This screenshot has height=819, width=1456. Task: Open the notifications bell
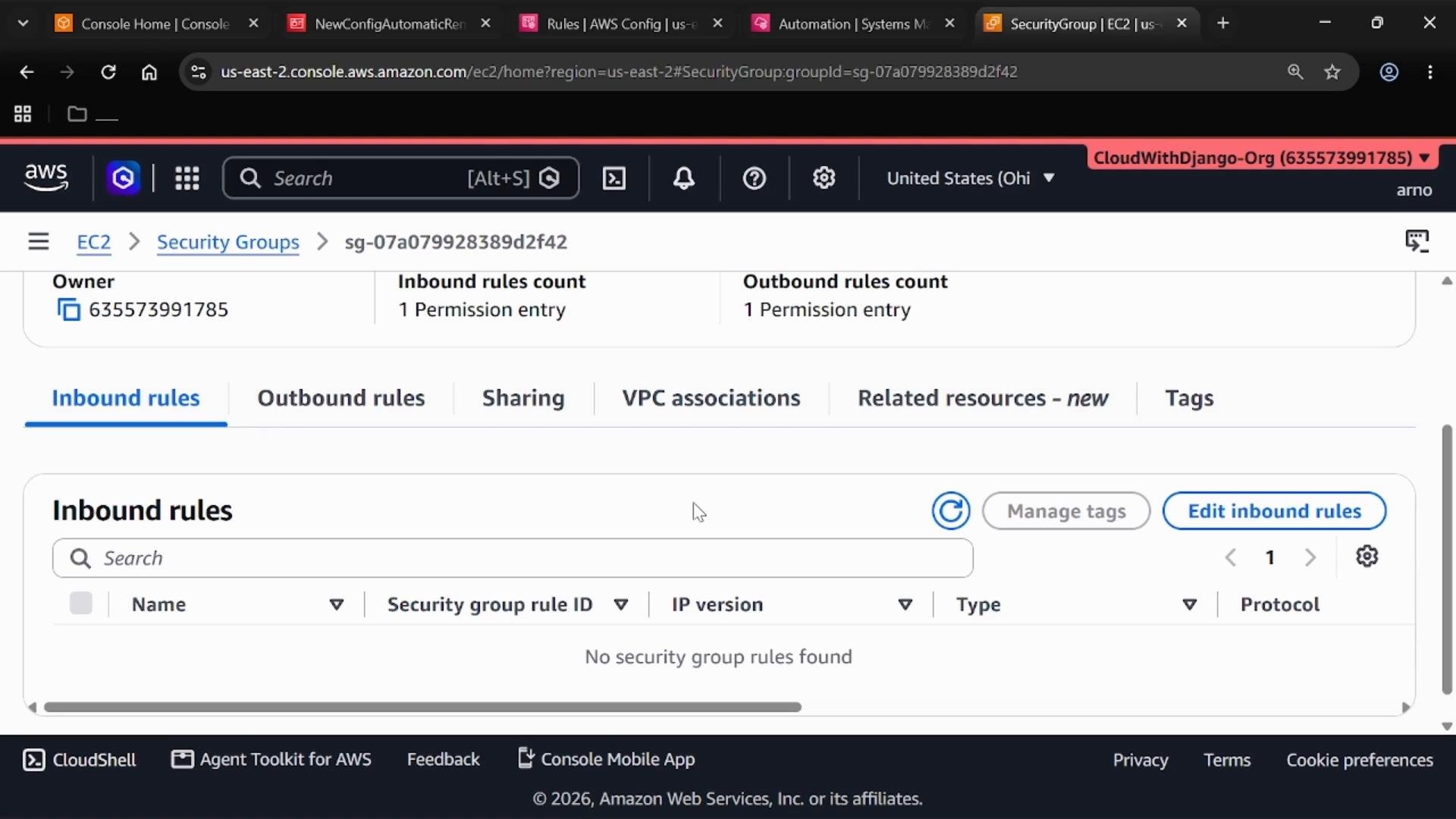684,178
